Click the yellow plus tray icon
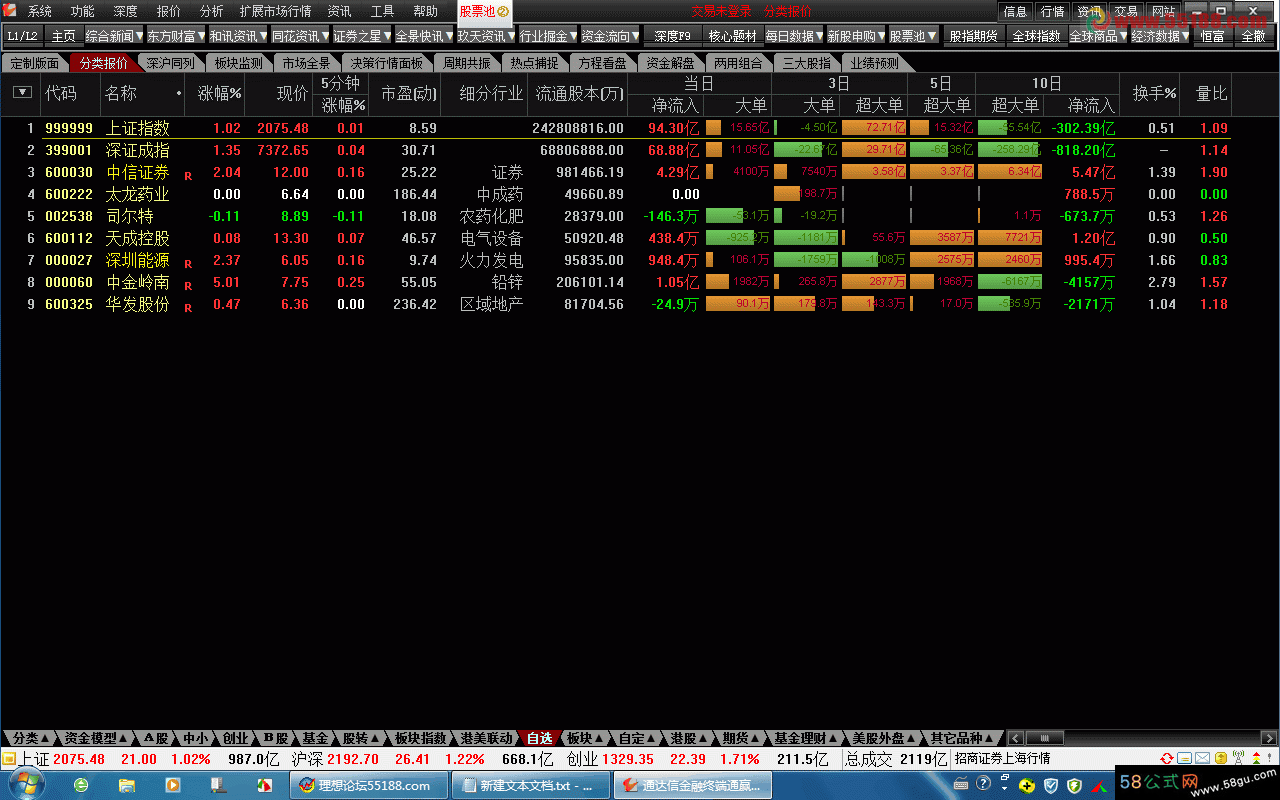This screenshot has height=800, width=1280. (x=1027, y=786)
